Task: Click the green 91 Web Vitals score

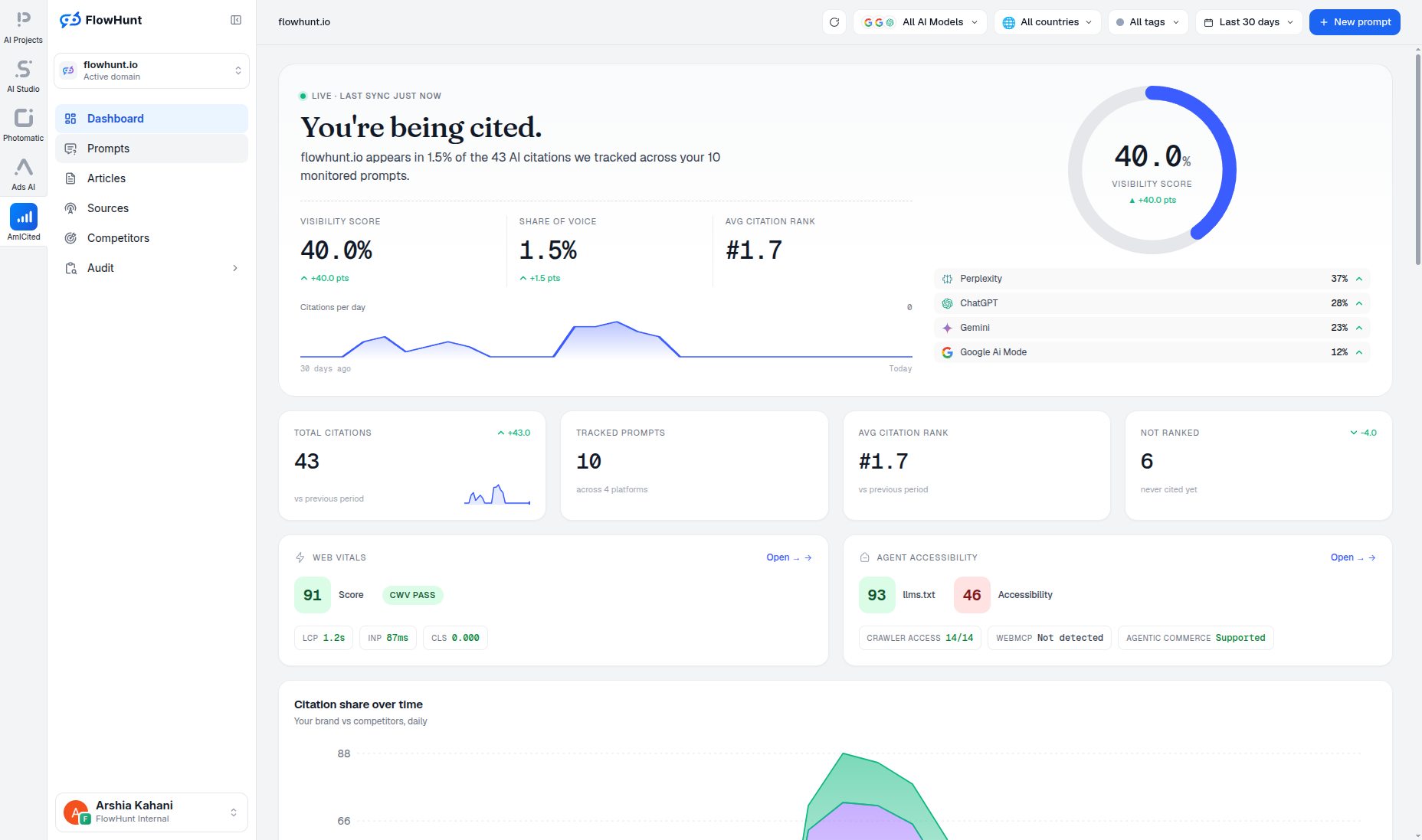Action: 313,595
